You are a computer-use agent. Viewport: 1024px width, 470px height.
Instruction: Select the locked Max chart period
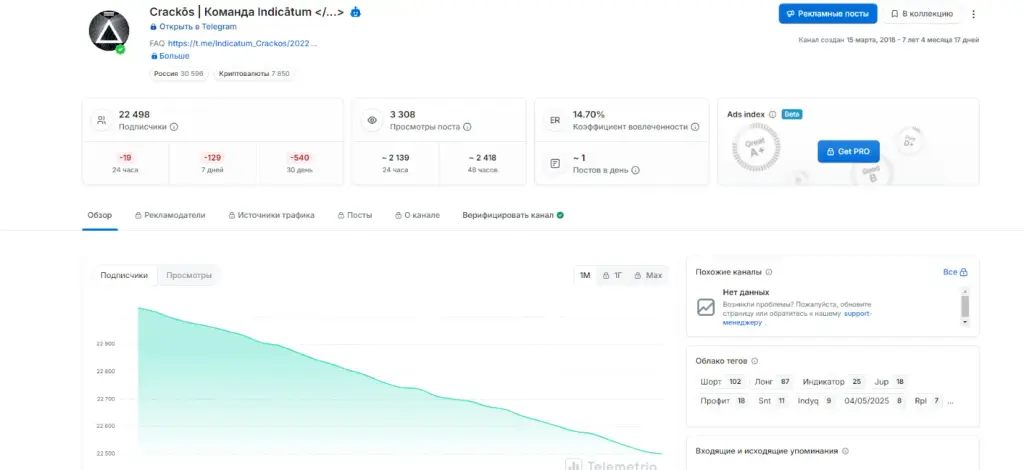[x=648, y=275]
